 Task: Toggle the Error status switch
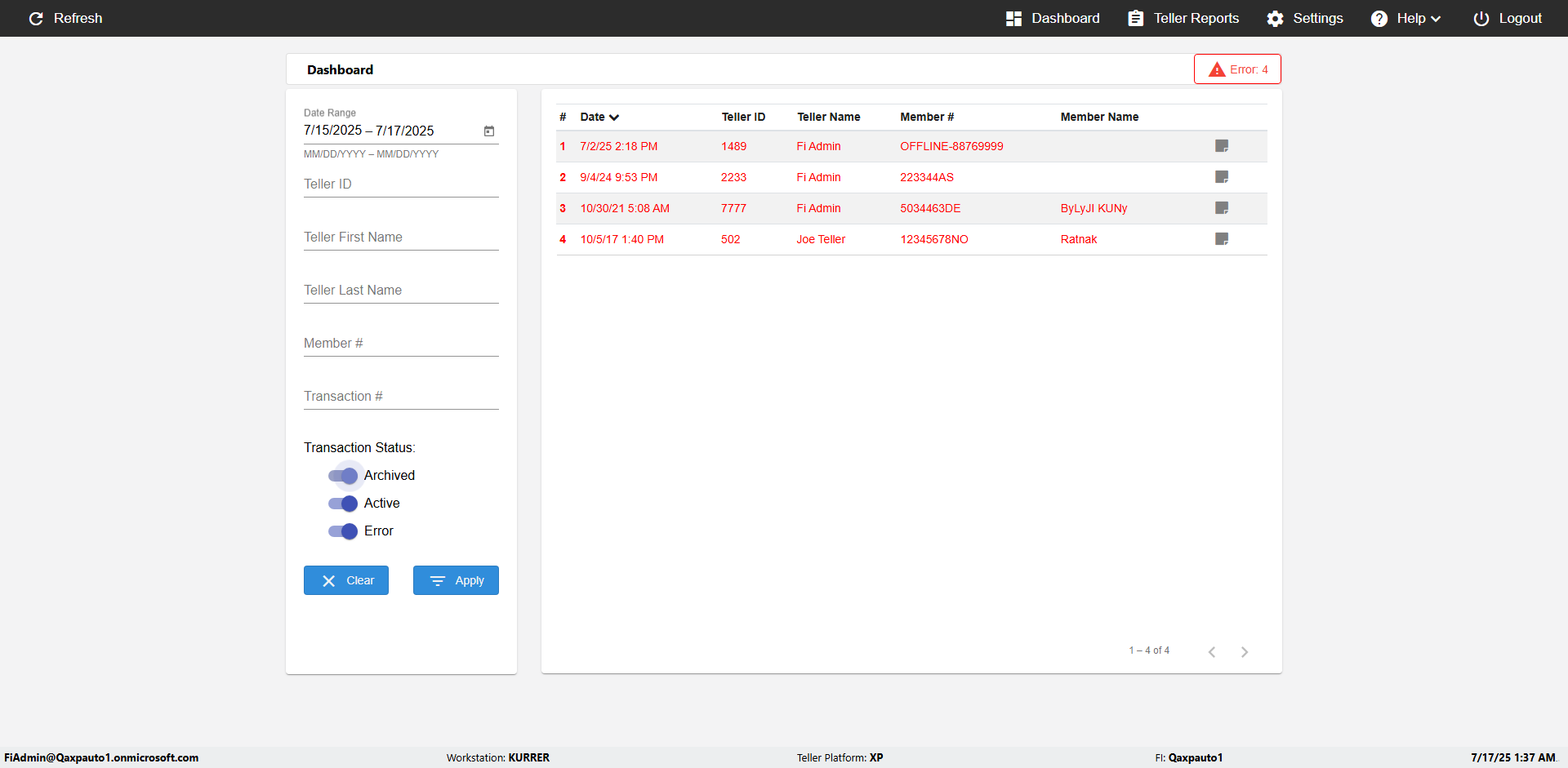[x=343, y=531]
